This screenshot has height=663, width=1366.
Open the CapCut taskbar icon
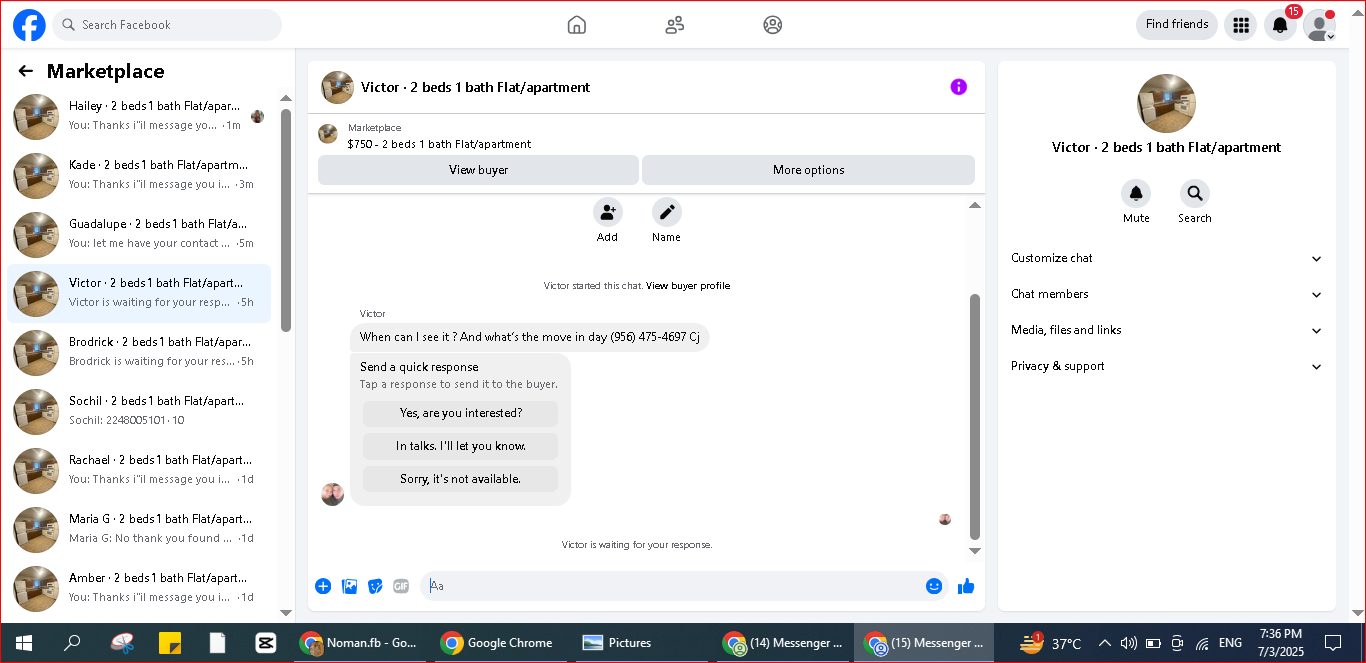[266, 643]
